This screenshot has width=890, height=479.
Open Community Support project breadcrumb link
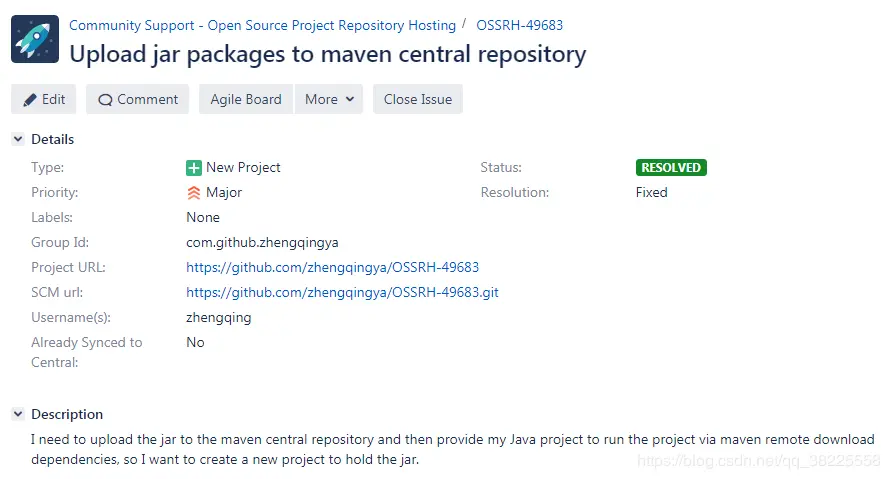(x=262, y=25)
